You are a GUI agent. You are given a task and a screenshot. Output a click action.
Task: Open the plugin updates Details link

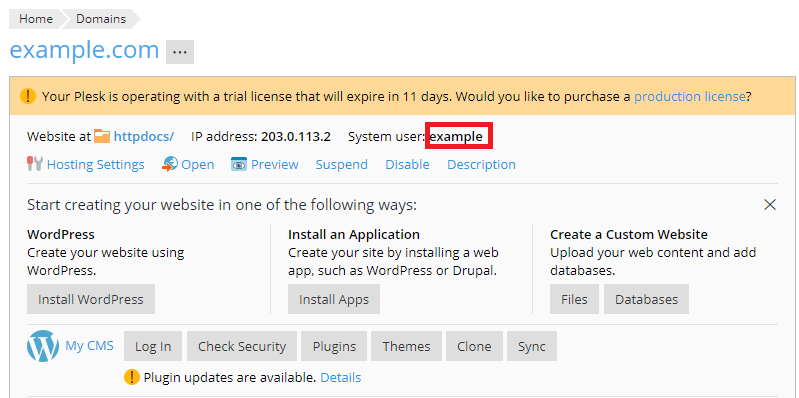341,377
